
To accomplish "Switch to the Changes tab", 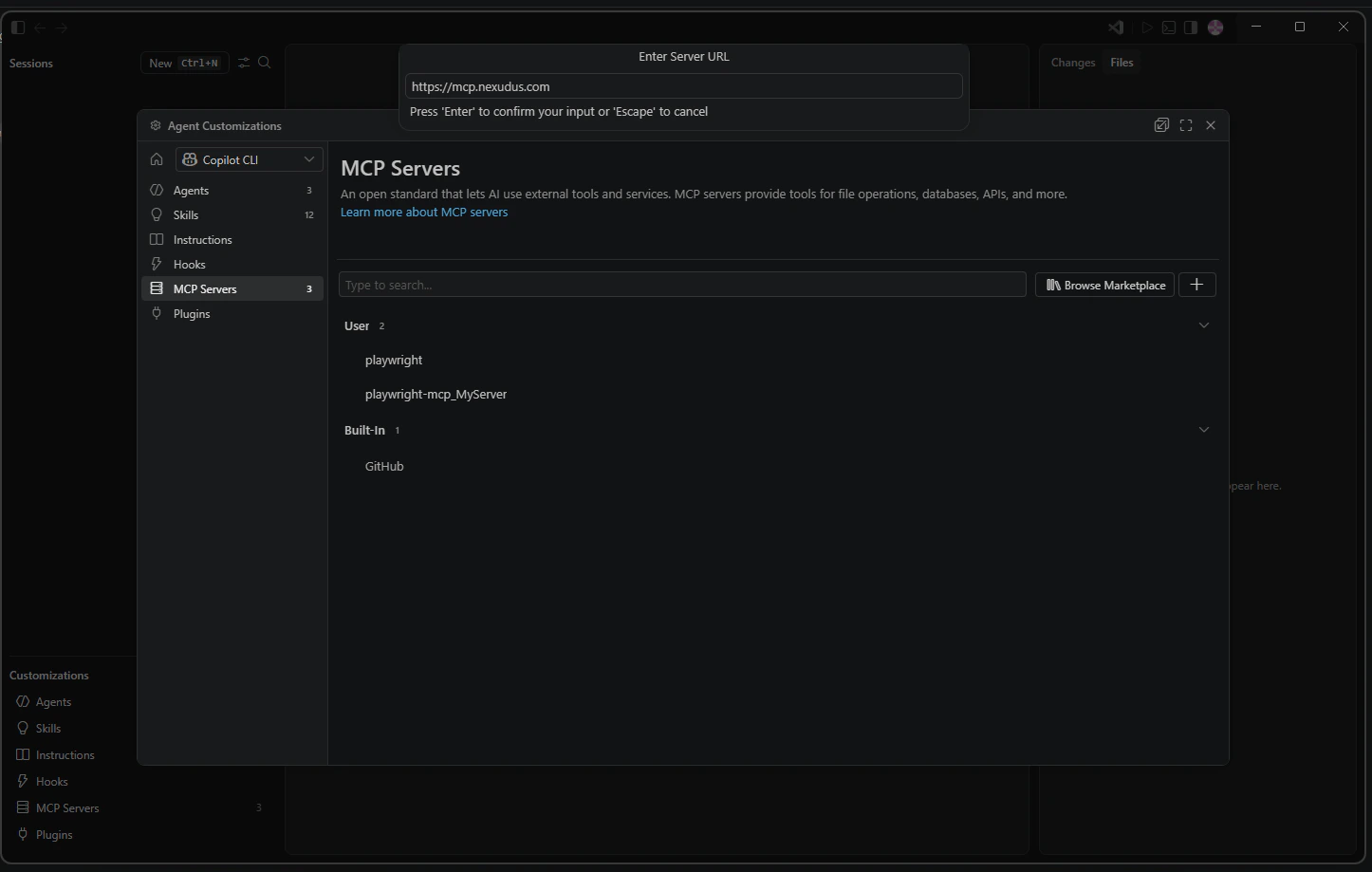I will coord(1073,63).
